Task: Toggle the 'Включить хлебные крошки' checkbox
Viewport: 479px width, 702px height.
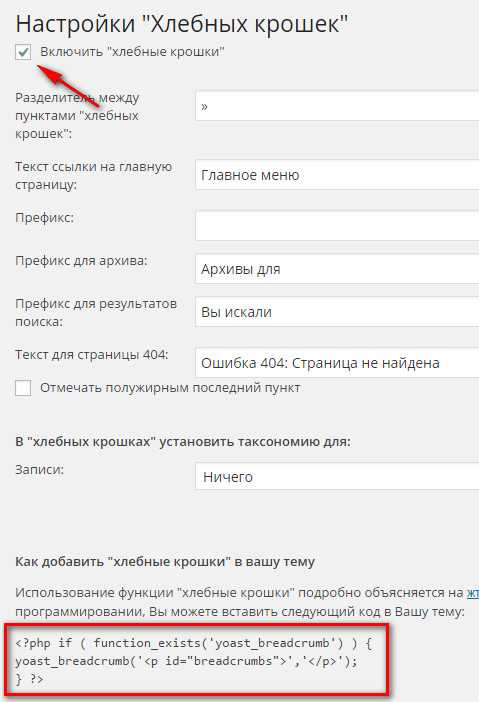Action: pos(23,52)
